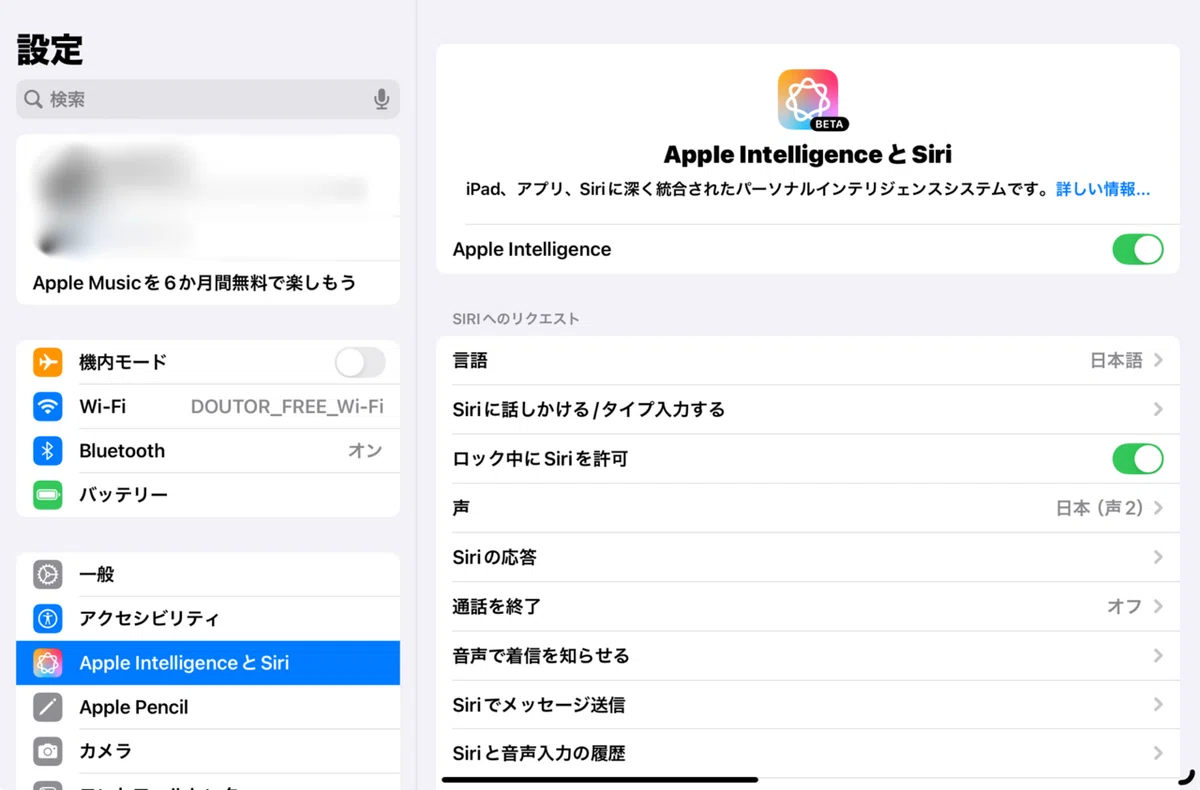Click the オフ value for 通話を終了
This screenshot has height=790, width=1200.
(1124, 606)
